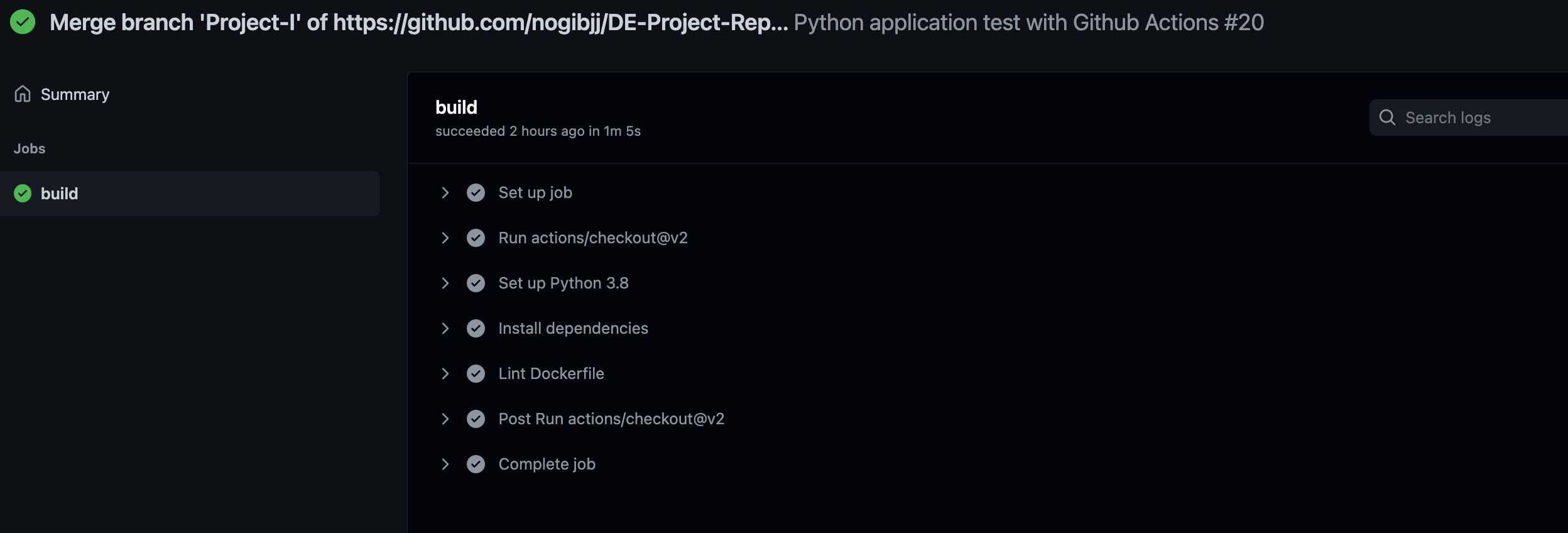Click the green workflow success icon in header
Viewport: 1568px width, 533px height.
pos(23,22)
